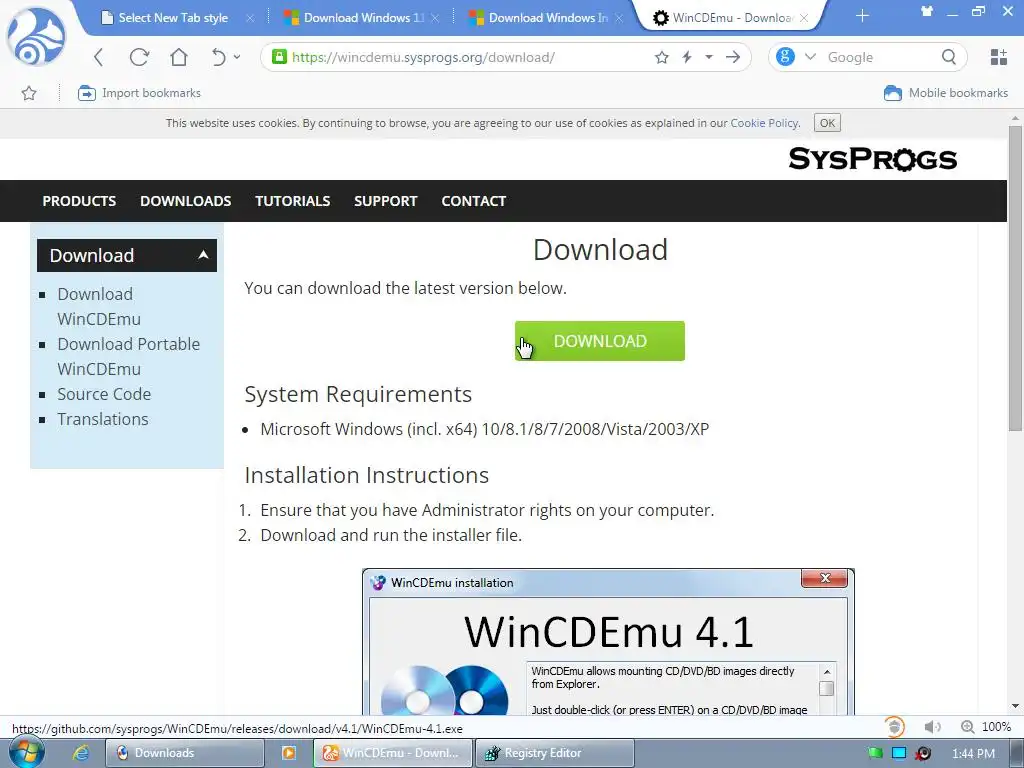Close the Select New Tab style tab
Image resolution: width=1024 pixels, height=768 pixels.
click(x=249, y=18)
